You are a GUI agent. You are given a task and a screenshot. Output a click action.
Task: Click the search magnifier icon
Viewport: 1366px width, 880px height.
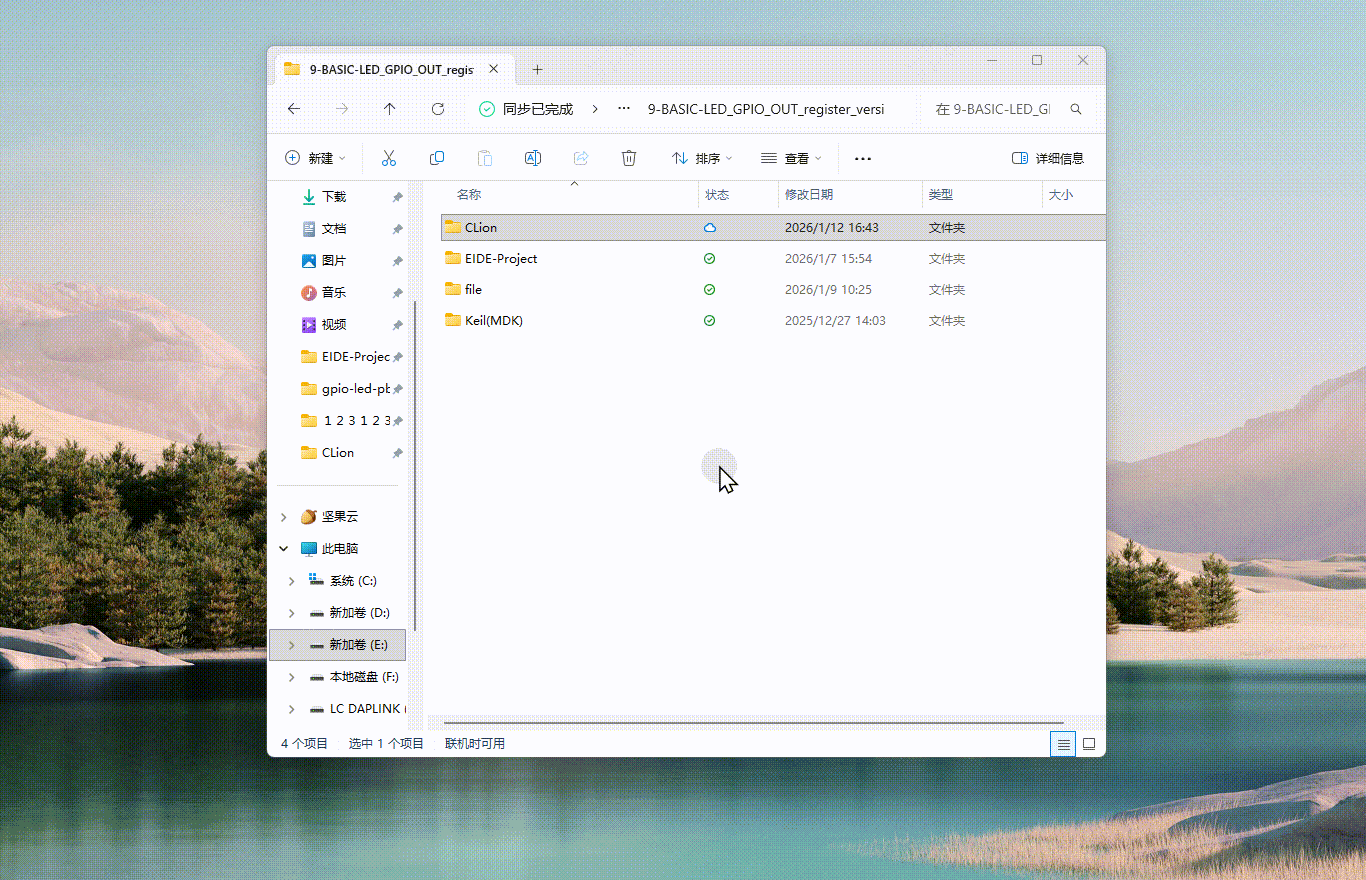pyautogui.click(x=1076, y=109)
